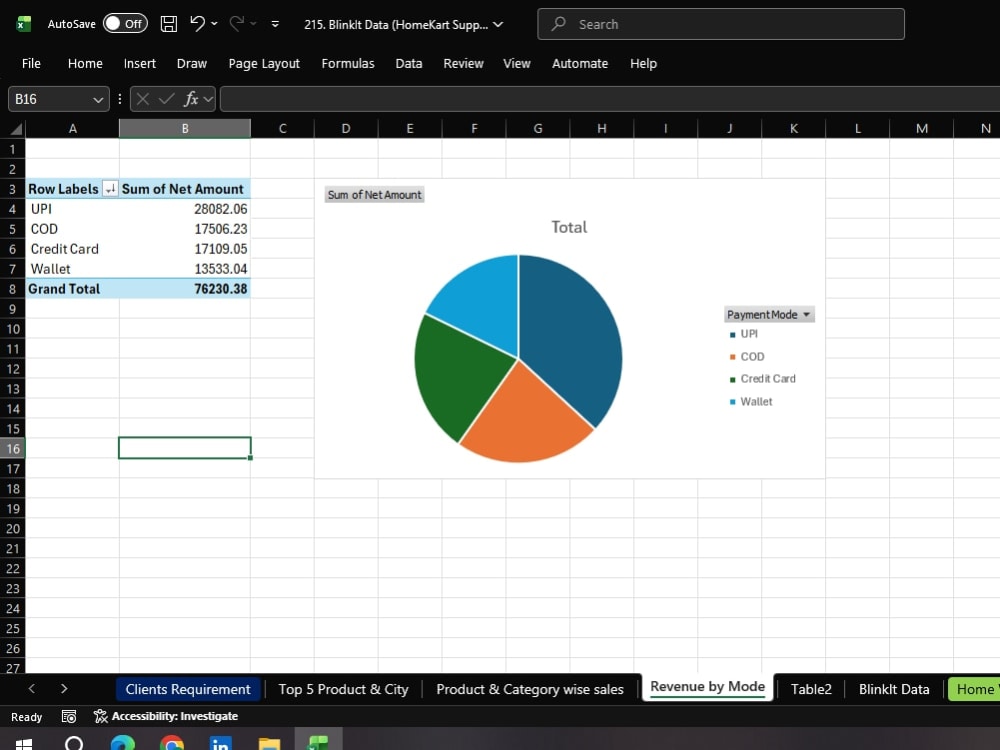
Task: Open the File menu
Action: tap(31, 63)
